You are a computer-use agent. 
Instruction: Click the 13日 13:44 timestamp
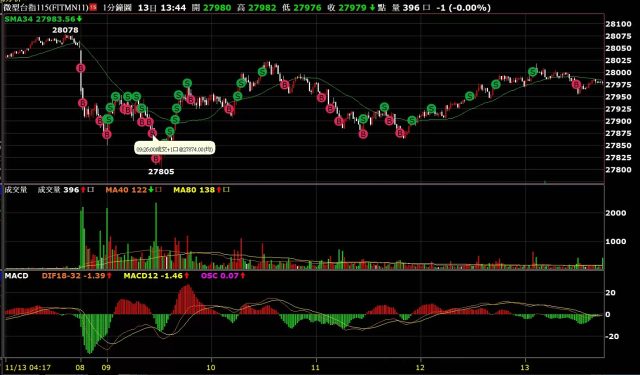pyautogui.click(x=162, y=7)
